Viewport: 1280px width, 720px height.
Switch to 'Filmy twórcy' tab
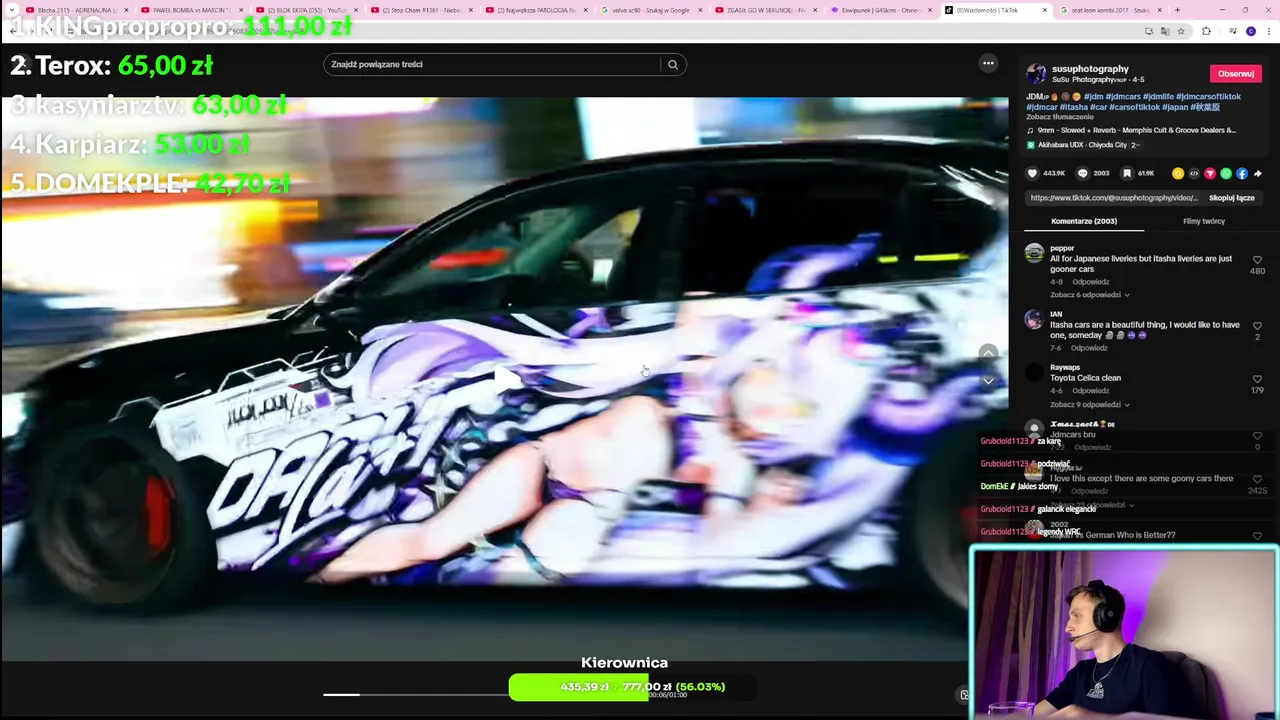click(1204, 221)
